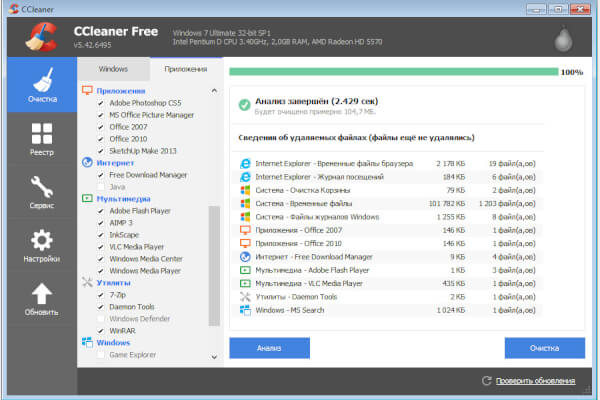Screen dimensions: 600x400
Task: Click Windows flag icon for Файлы журналов Windows
Action: pos(245,217)
